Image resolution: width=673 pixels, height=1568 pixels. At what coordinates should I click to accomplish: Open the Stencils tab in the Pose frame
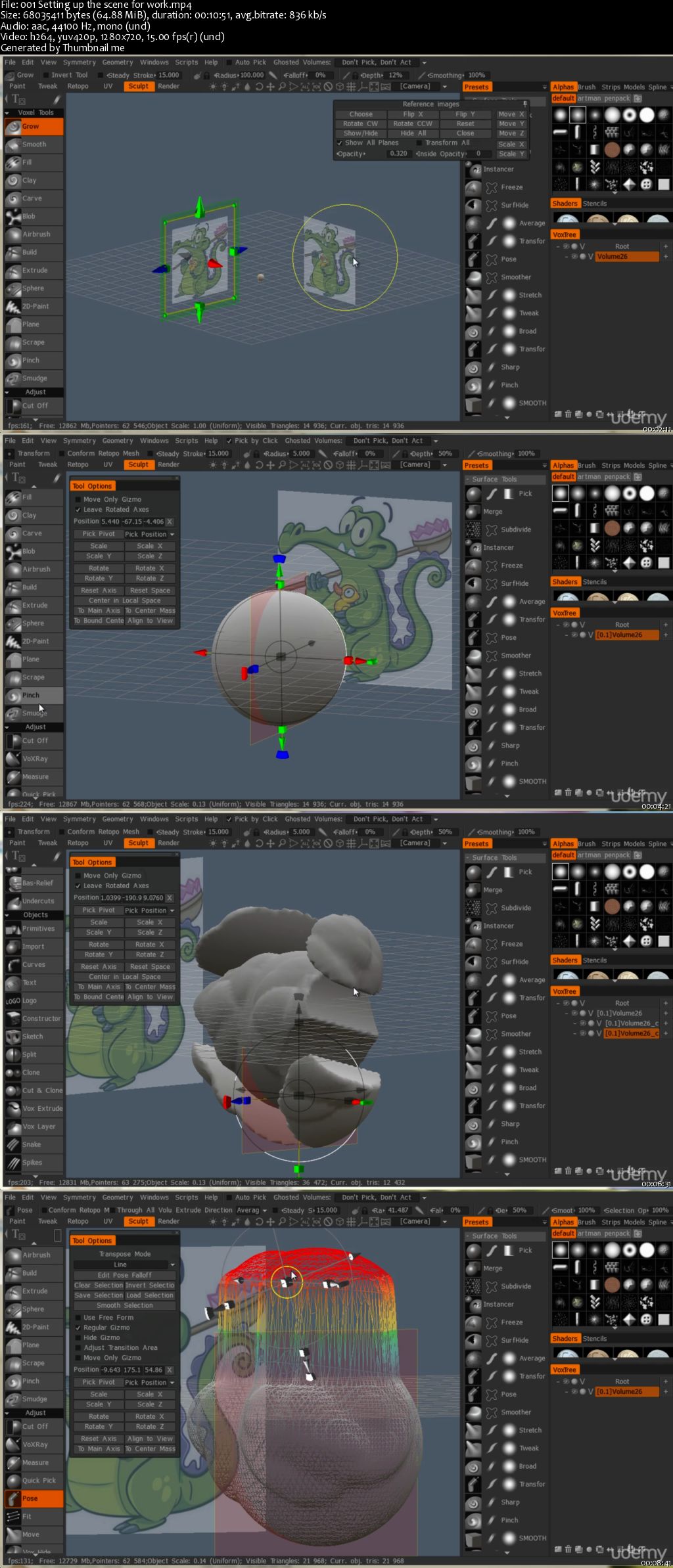[595, 1339]
